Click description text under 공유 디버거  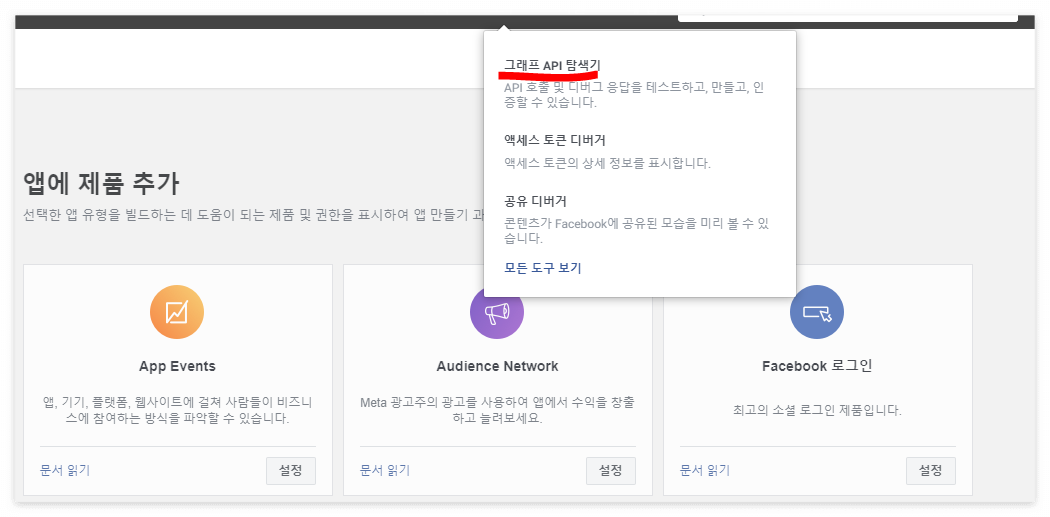[636, 230]
